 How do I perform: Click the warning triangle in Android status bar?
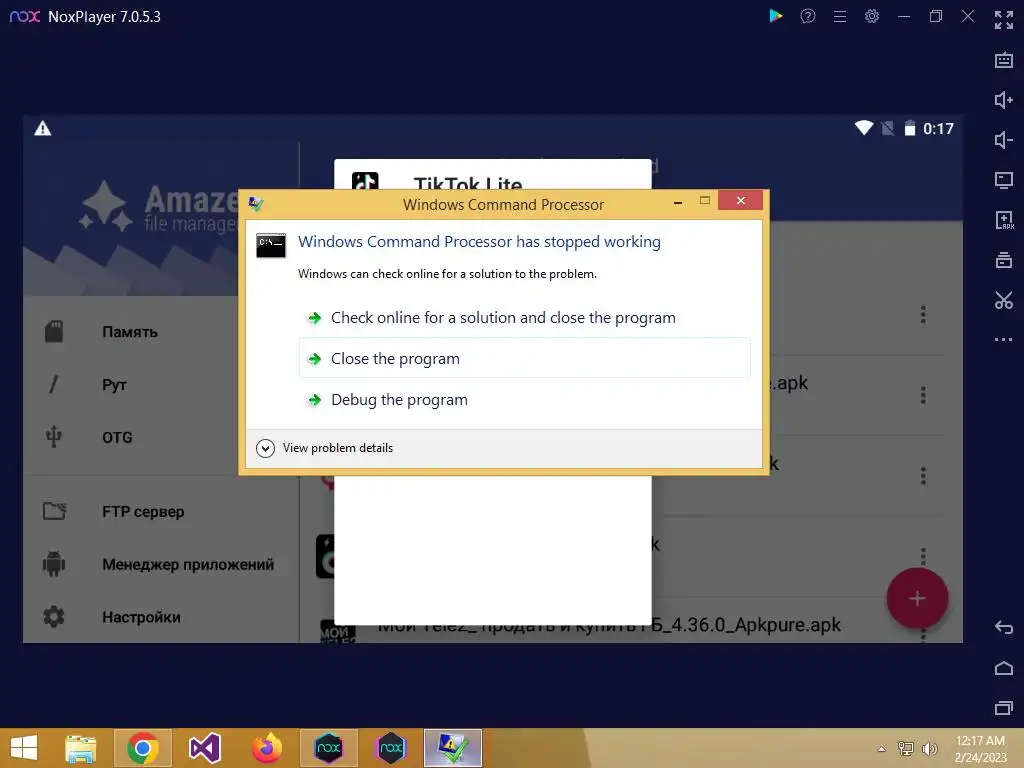pos(43,129)
